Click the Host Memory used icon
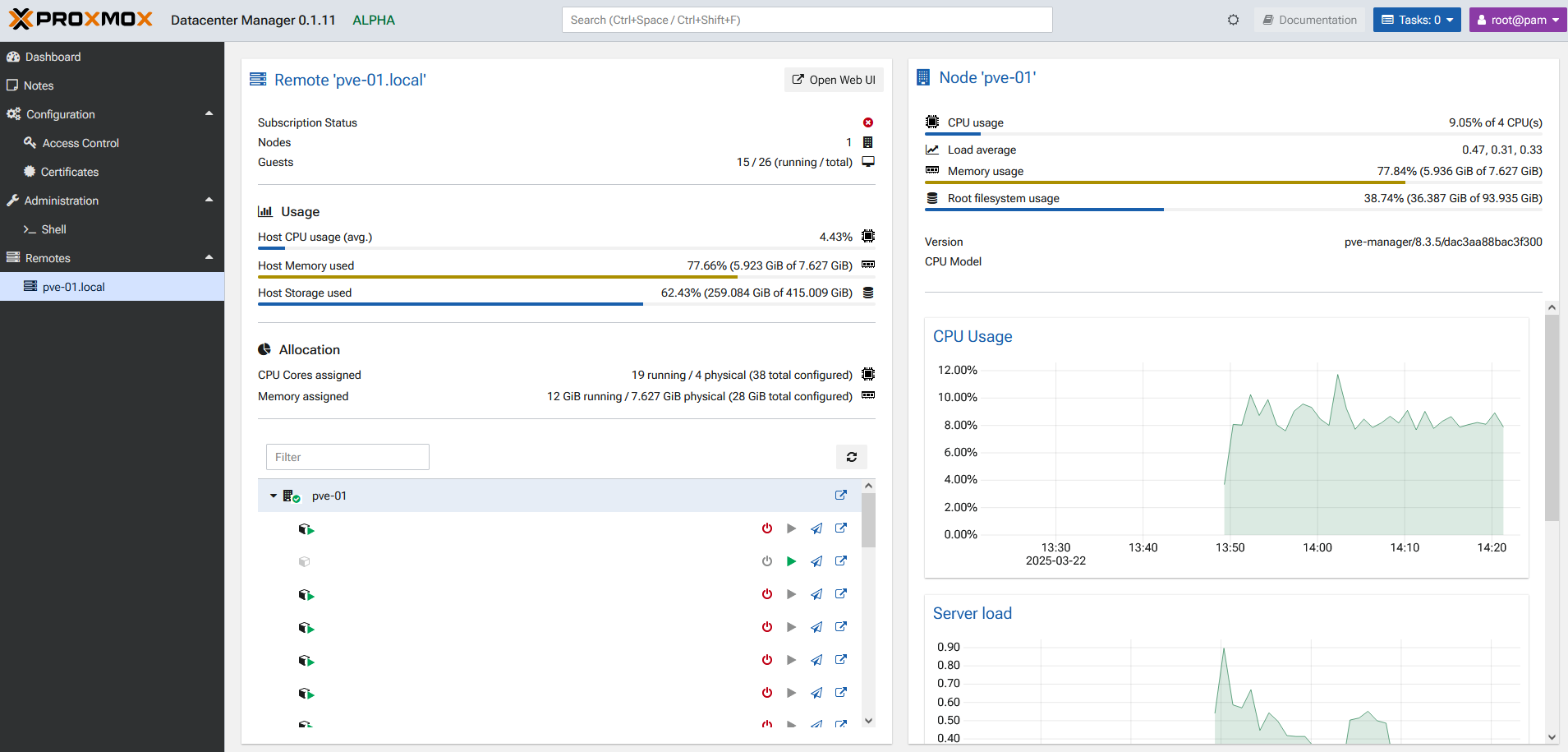The image size is (1568, 752). 868,265
